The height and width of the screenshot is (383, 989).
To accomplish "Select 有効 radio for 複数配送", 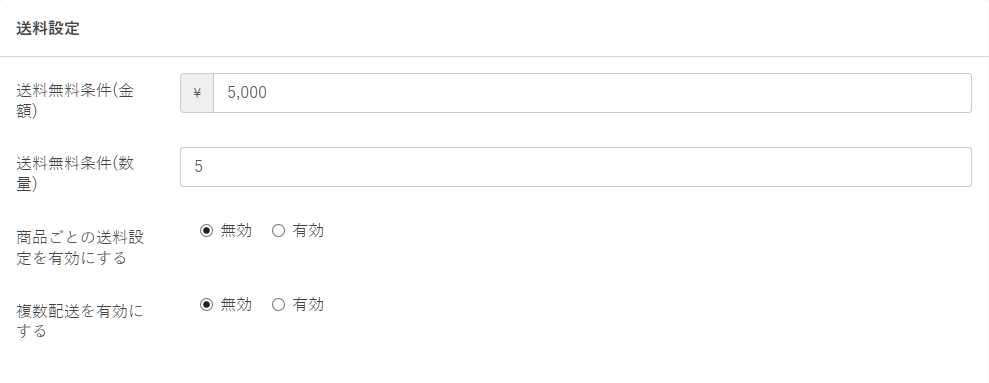I will [x=278, y=305].
